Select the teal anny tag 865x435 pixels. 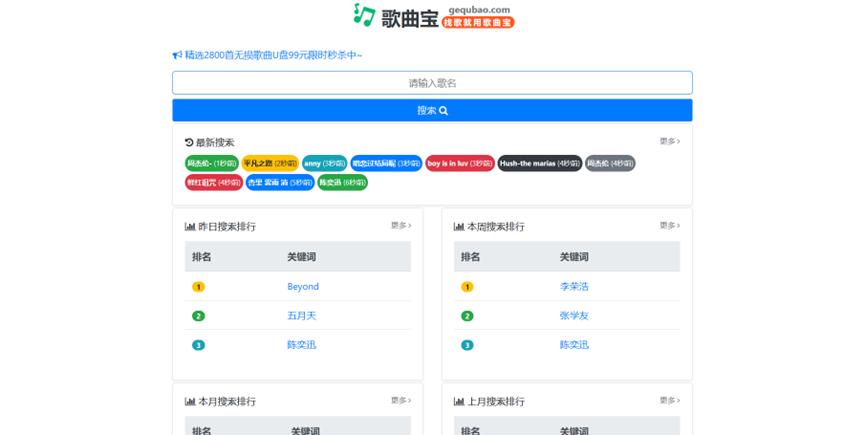click(x=324, y=163)
